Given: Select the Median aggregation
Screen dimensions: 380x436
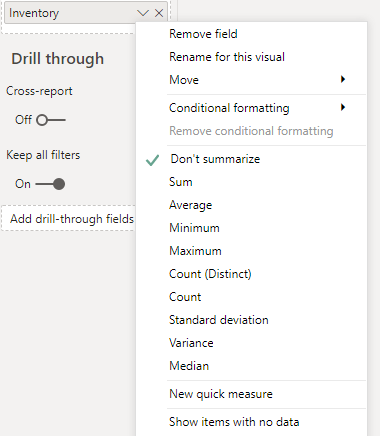Looking at the screenshot, I should pyautogui.click(x=189, y=366).
